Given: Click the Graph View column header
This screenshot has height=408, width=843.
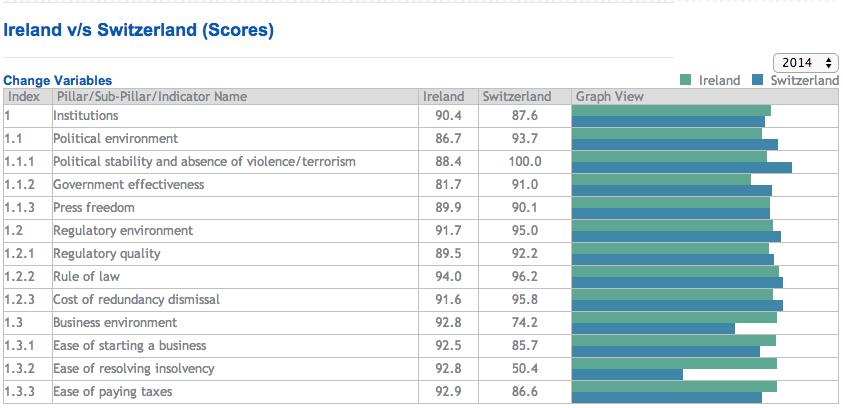Looking at the screenshot, I should (x=610, y=97).
